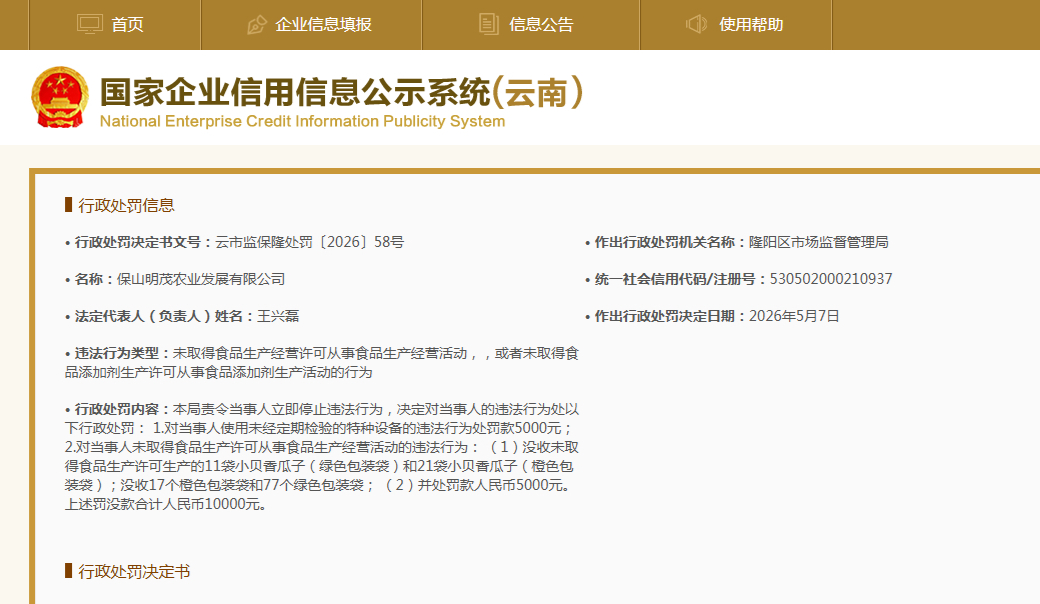The height and width of the screenshot is (604, 1040).
Task: Click the legal representative name 王兴磊
Action: pyautogui.click(x=278, y=316)
